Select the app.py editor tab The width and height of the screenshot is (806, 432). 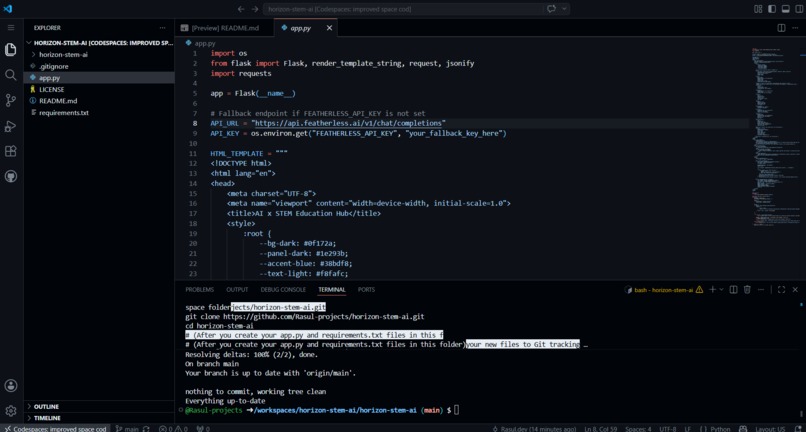tap(300, 28)
